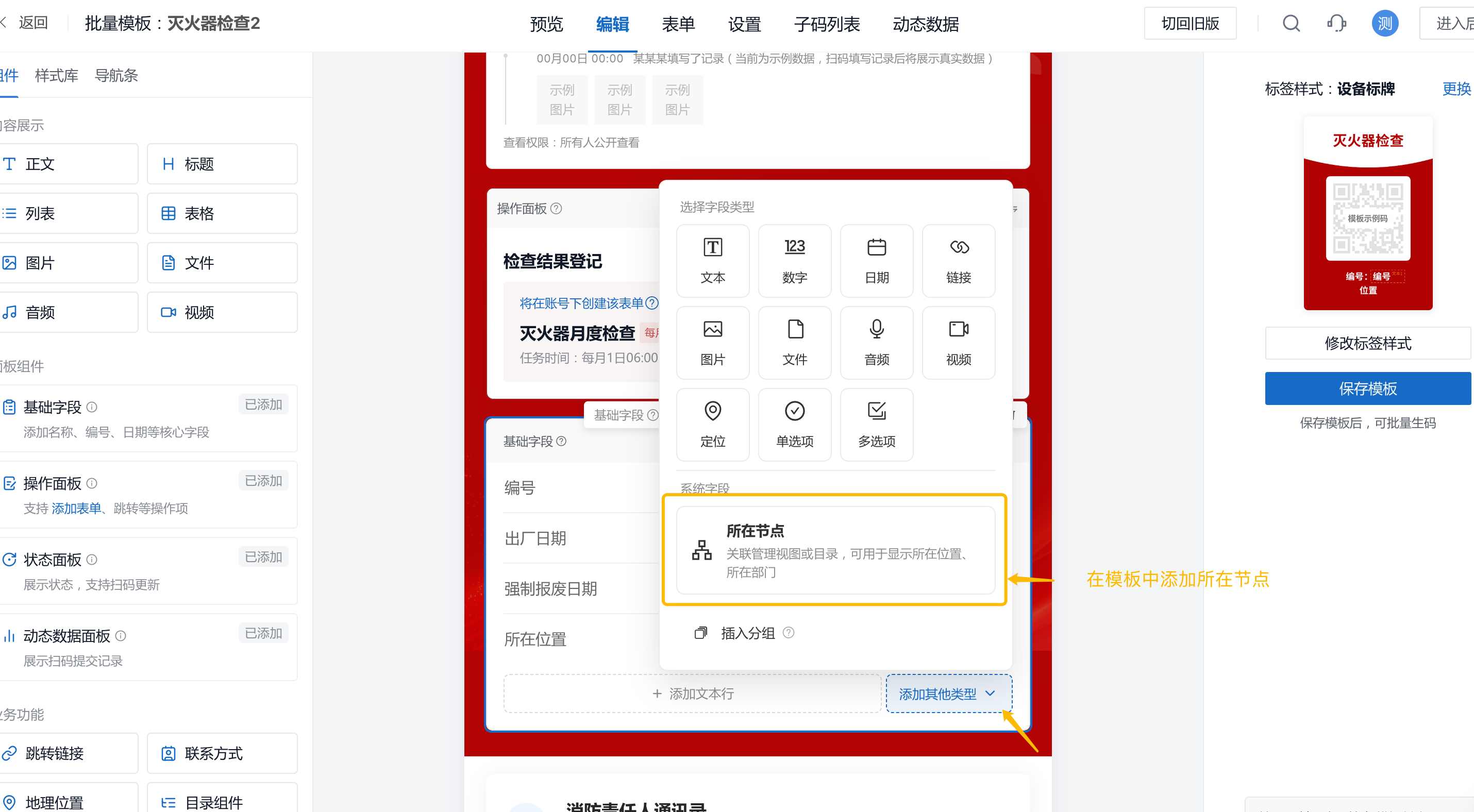The height and width of the screenshot is (812, 1474).
Task: Click the 修改标签样式 button
Action: 1367,344
